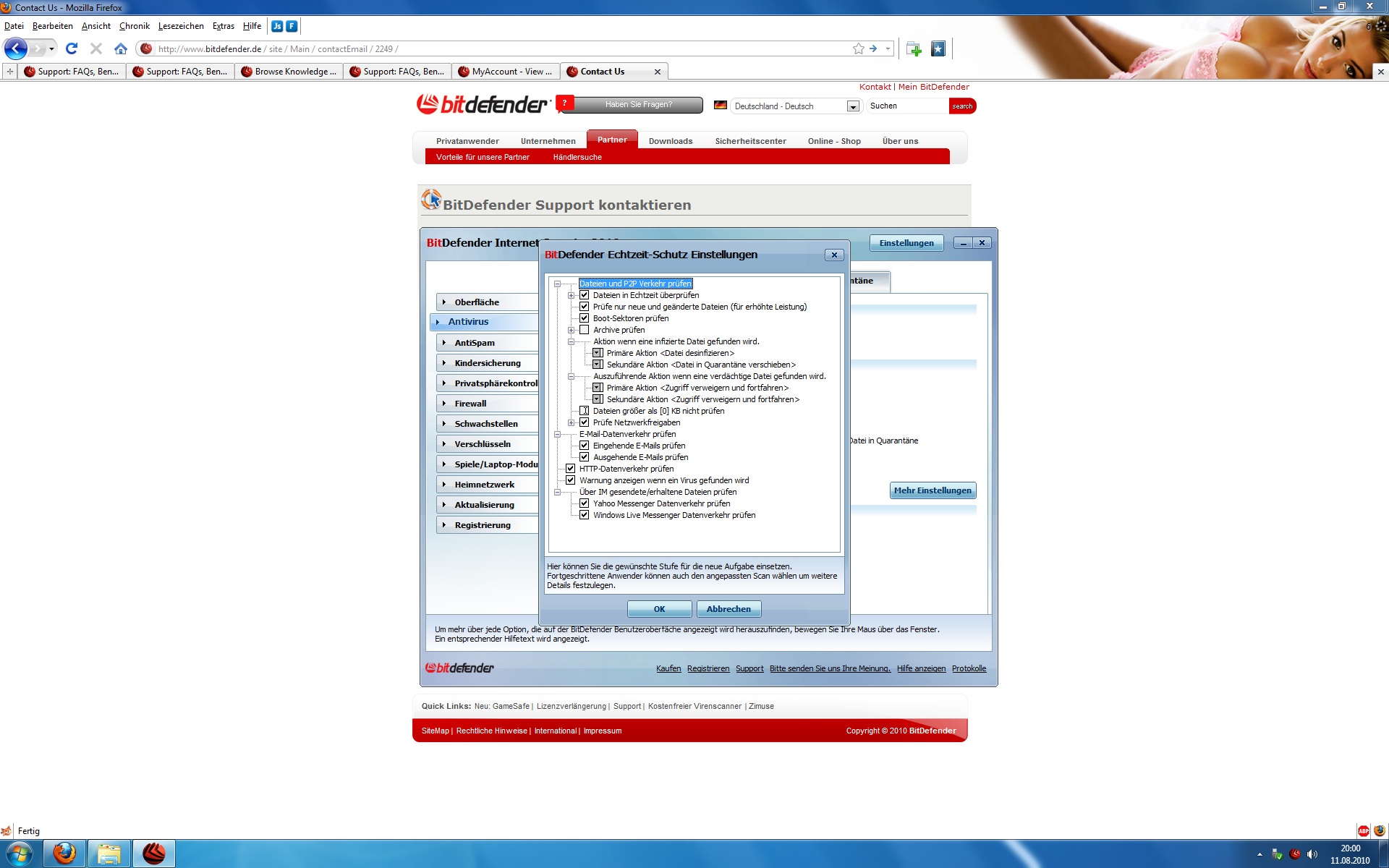Click the go arrow in the address bar
Viewport: 1389px width, 868px height.
(x=873, y=48)
